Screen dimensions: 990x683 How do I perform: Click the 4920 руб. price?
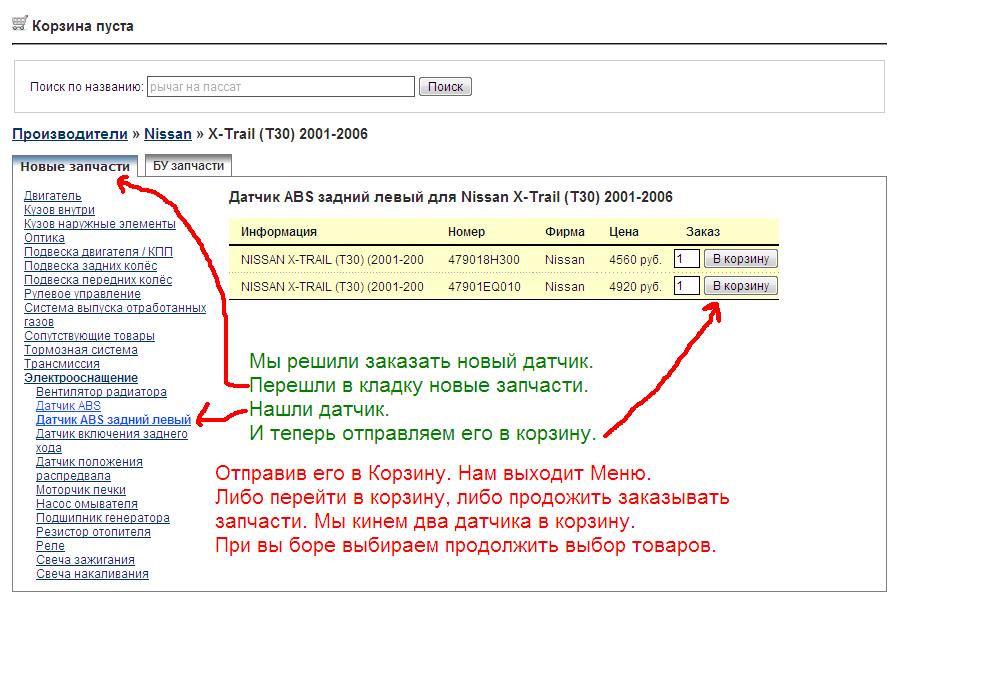coord(635,287)
